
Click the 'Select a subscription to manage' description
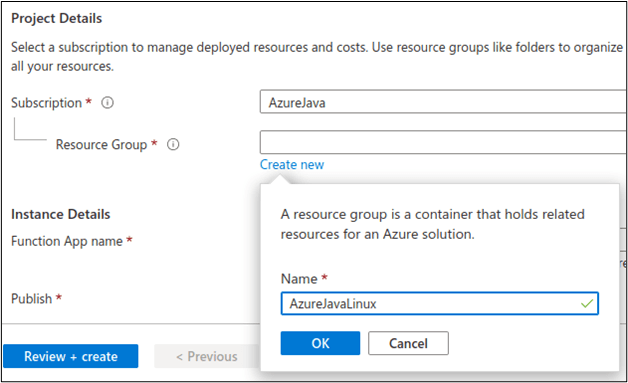coord(317,56)
